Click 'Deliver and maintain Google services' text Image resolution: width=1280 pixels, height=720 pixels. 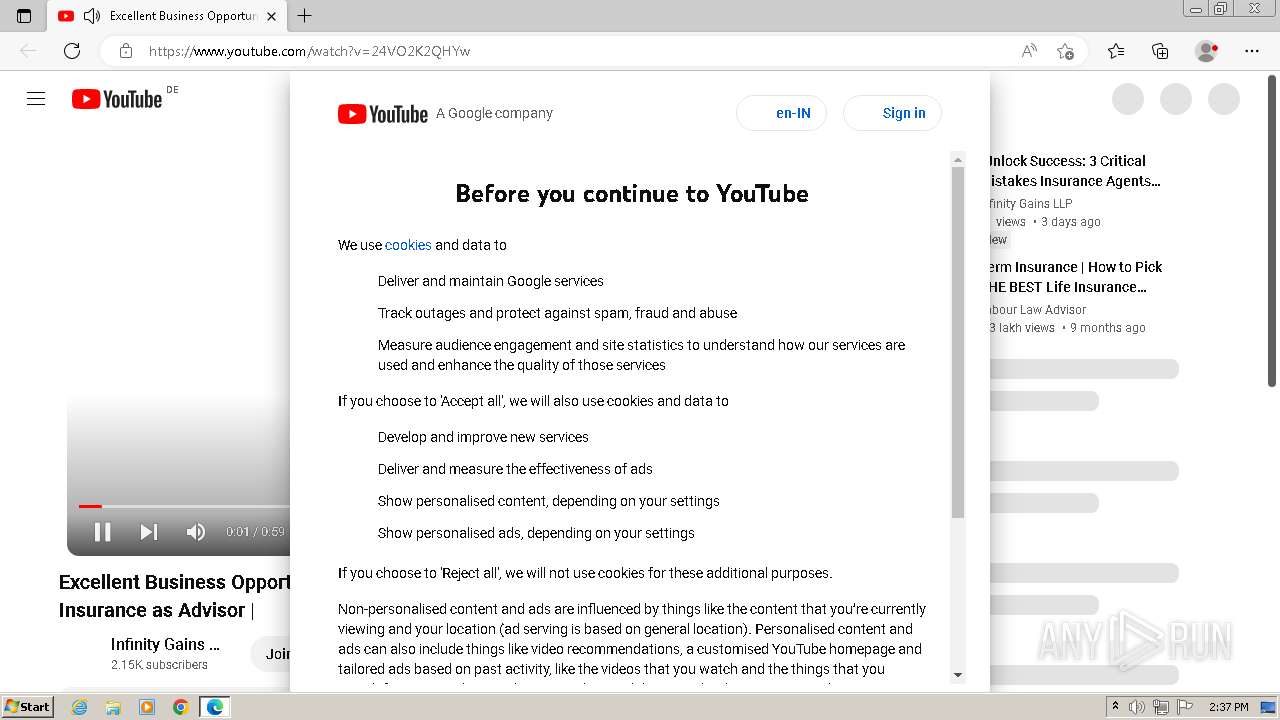[491, 281]
